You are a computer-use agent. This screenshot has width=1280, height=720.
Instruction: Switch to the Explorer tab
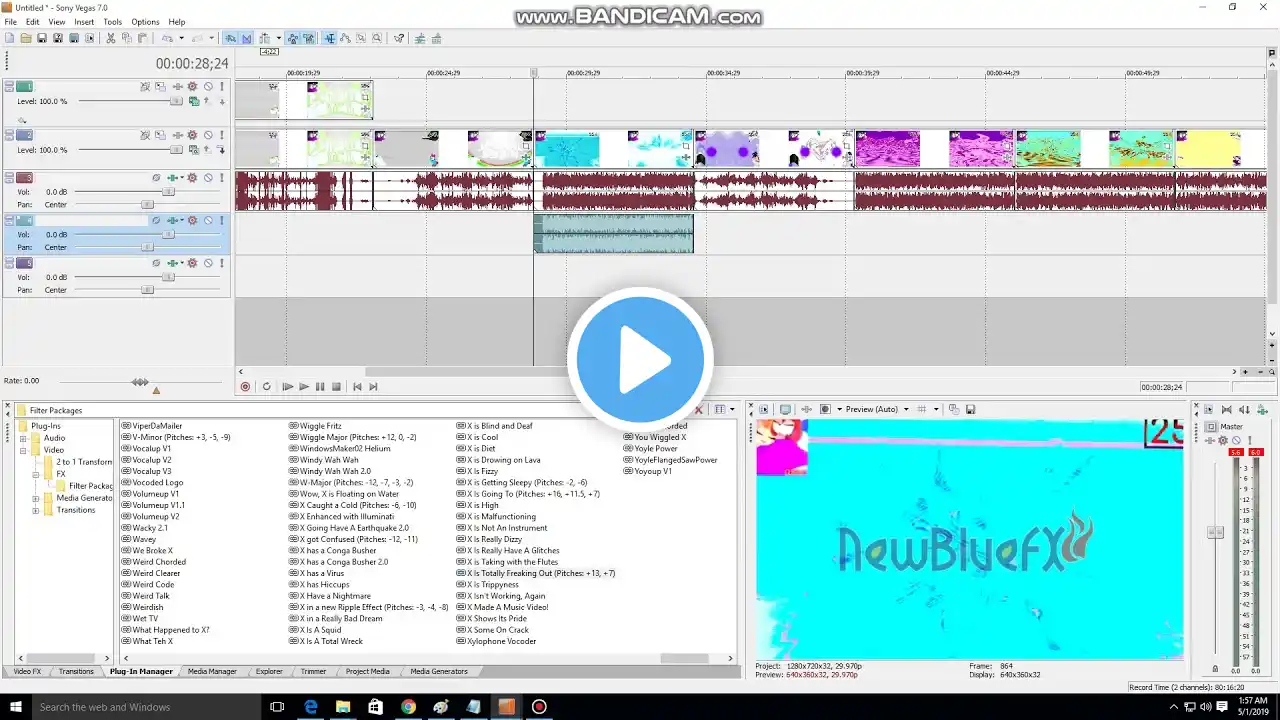click(x=269, y=671)
